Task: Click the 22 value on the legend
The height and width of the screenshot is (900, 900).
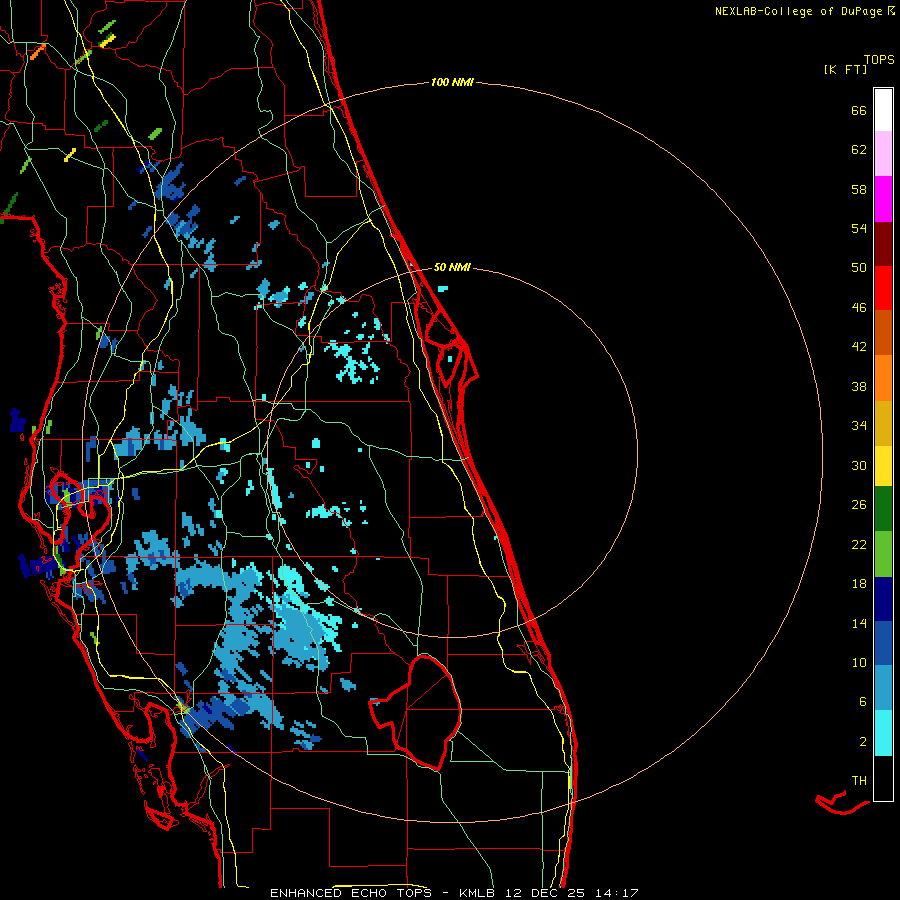Action: tap(859, 544)
